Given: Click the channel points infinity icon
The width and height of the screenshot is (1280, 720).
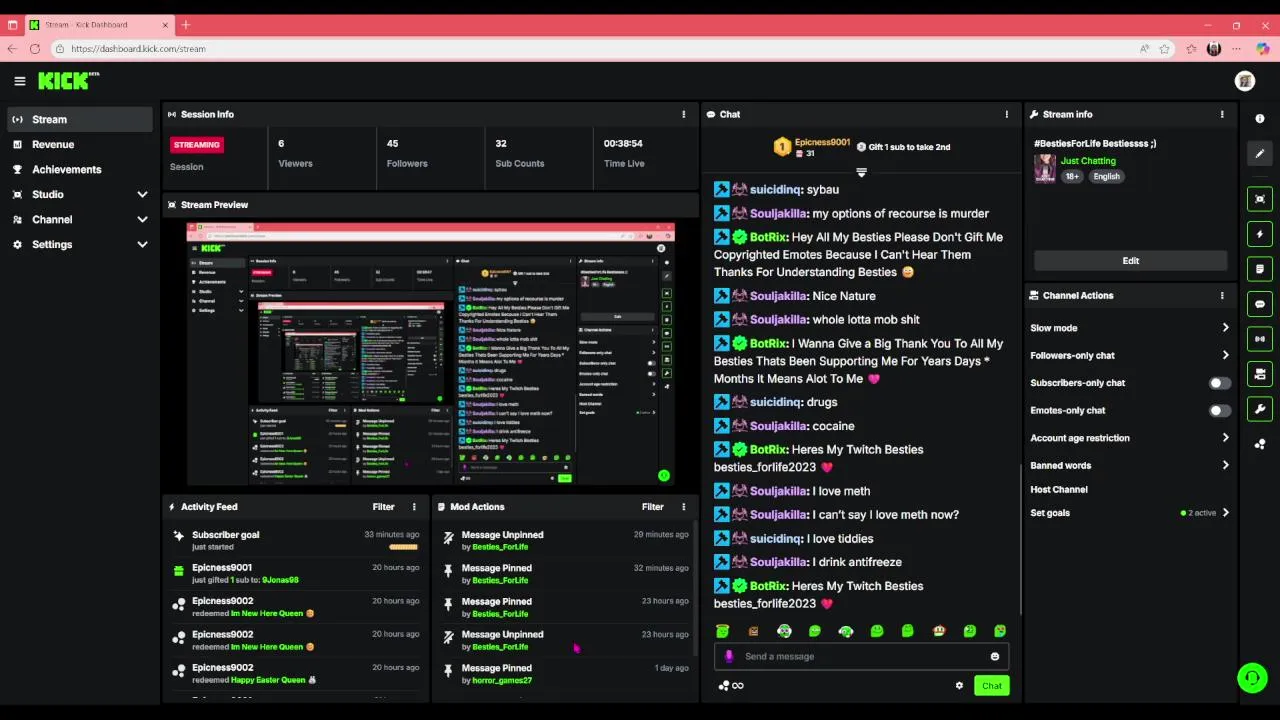Looking at the screenshot, I should pos(731,686).
